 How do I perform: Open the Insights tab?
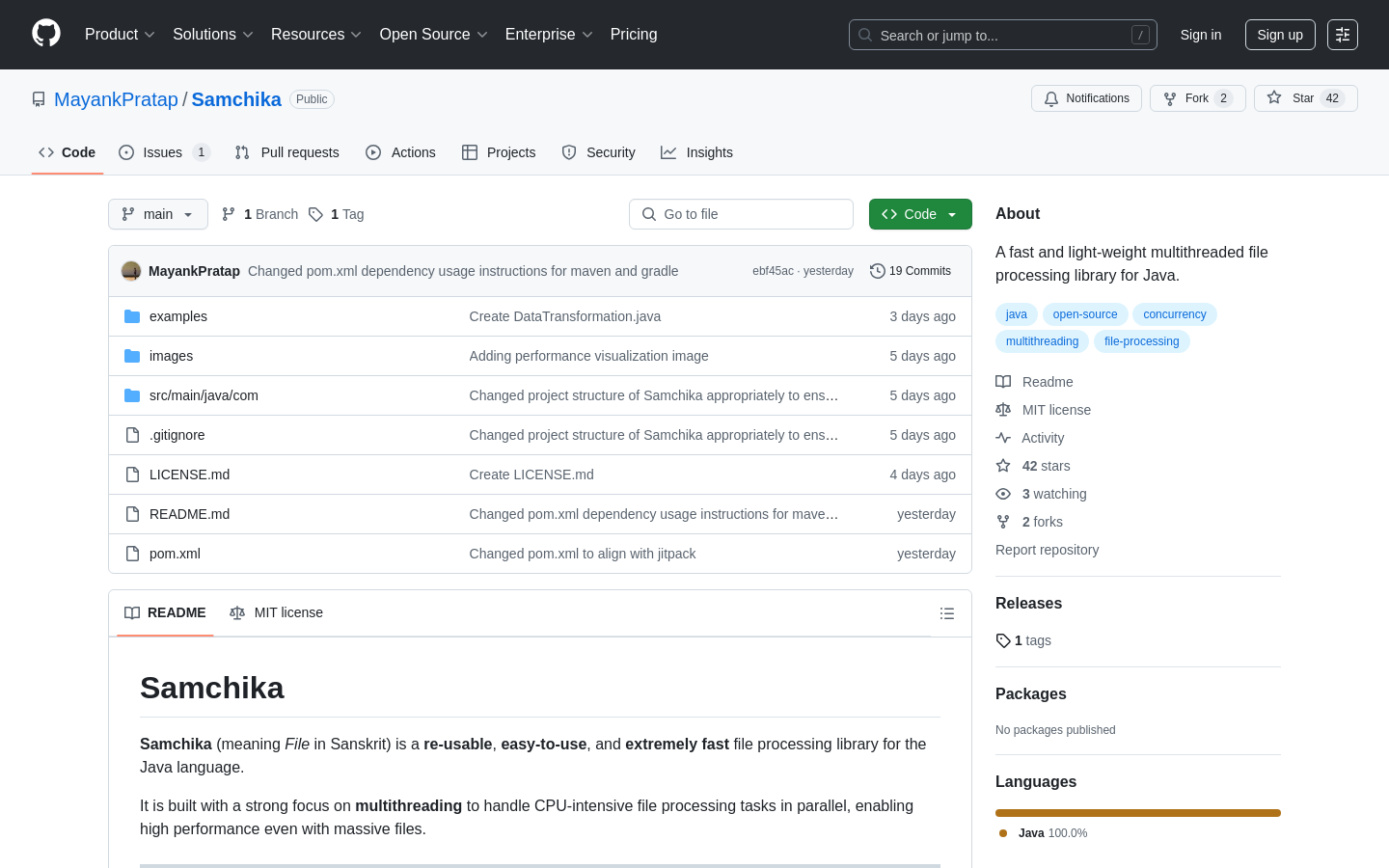click(696, 152)
